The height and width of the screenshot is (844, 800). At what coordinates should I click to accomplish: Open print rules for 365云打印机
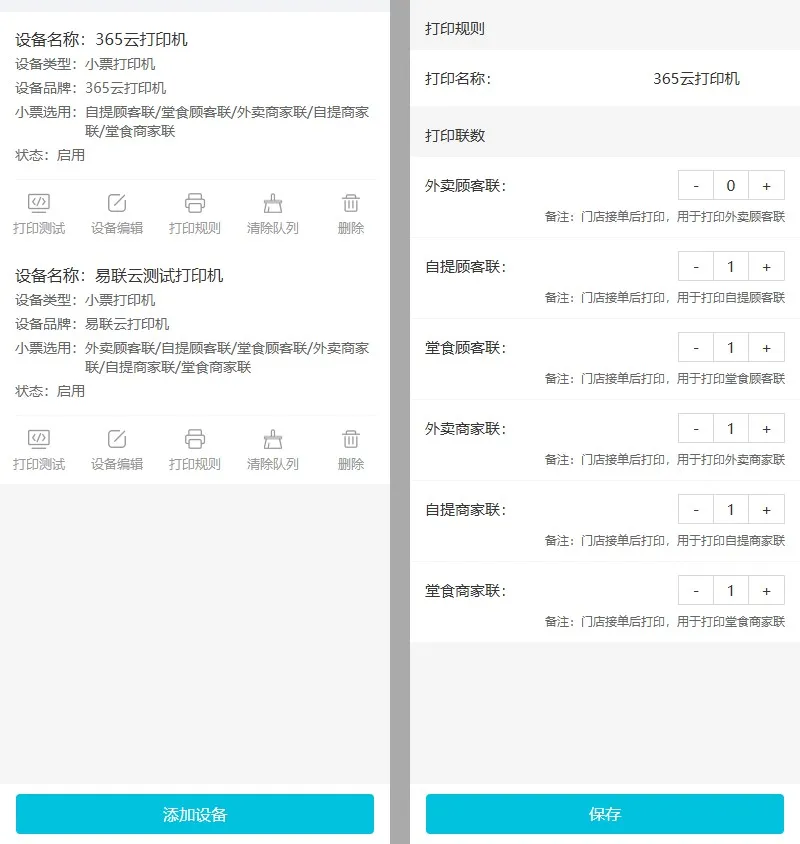195,214
